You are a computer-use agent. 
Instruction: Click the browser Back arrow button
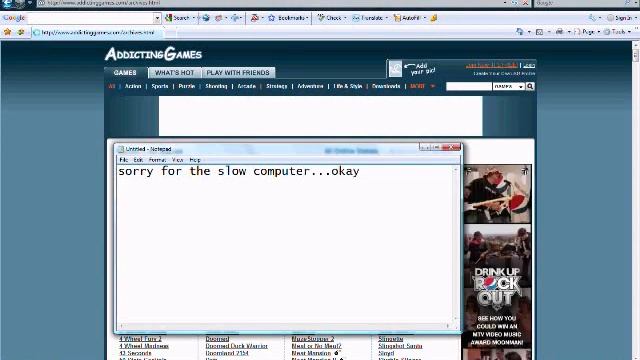click(7, 4)
